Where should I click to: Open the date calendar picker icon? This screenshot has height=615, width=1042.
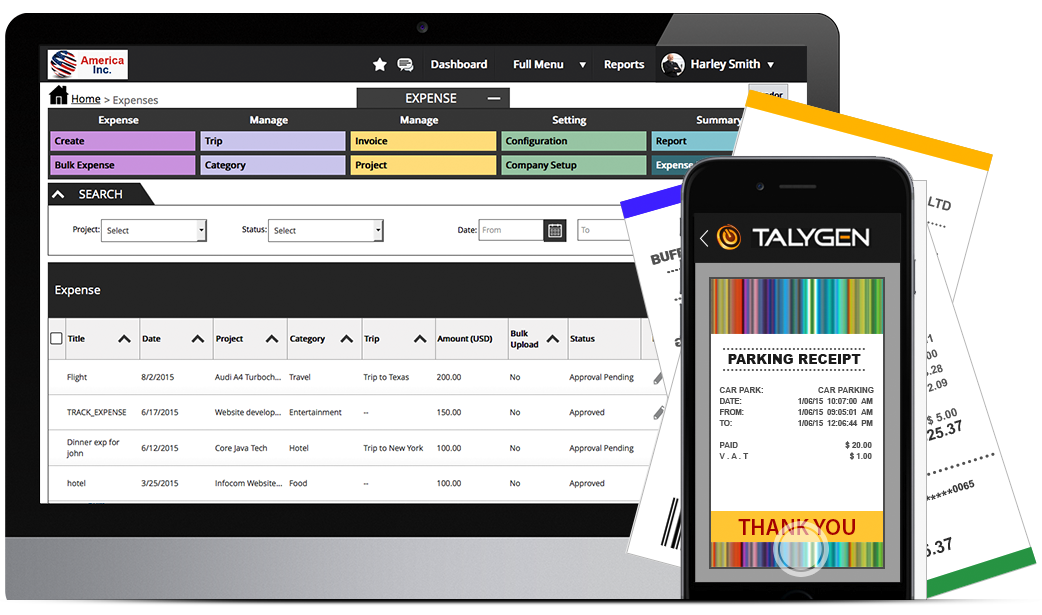click(x=555, y=231)
